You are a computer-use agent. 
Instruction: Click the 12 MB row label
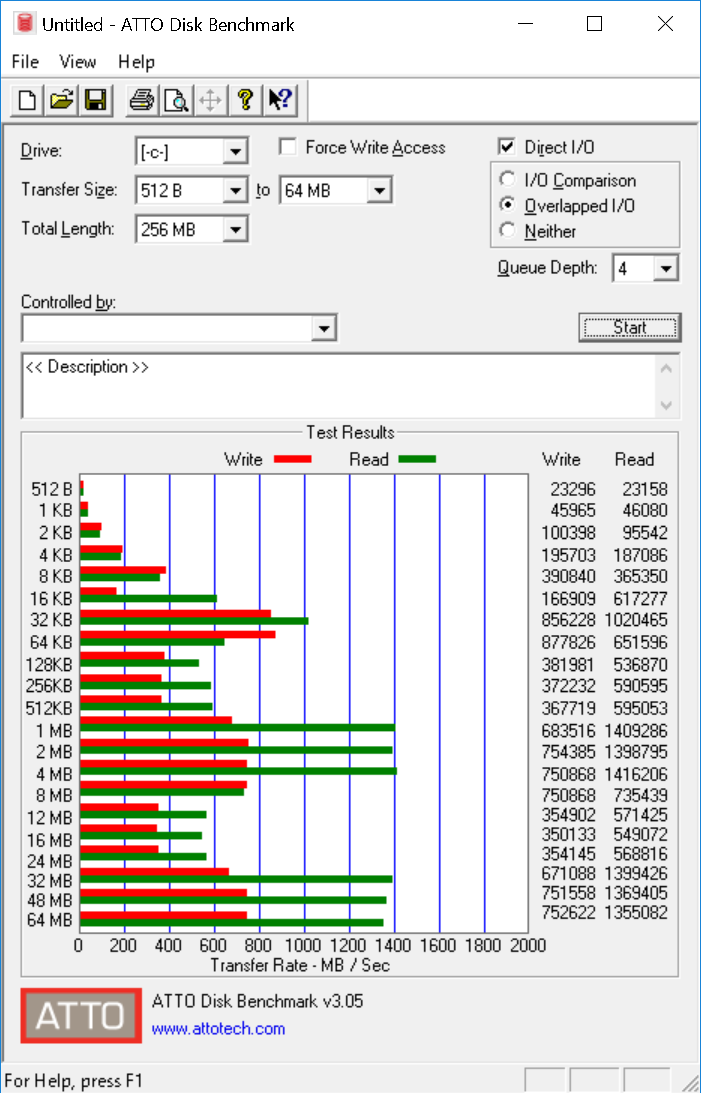pyautogui.click(x=49, y=818)
